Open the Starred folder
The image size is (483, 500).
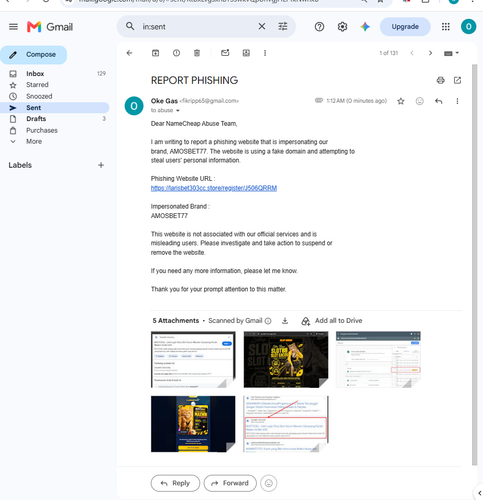click(55, 85)
